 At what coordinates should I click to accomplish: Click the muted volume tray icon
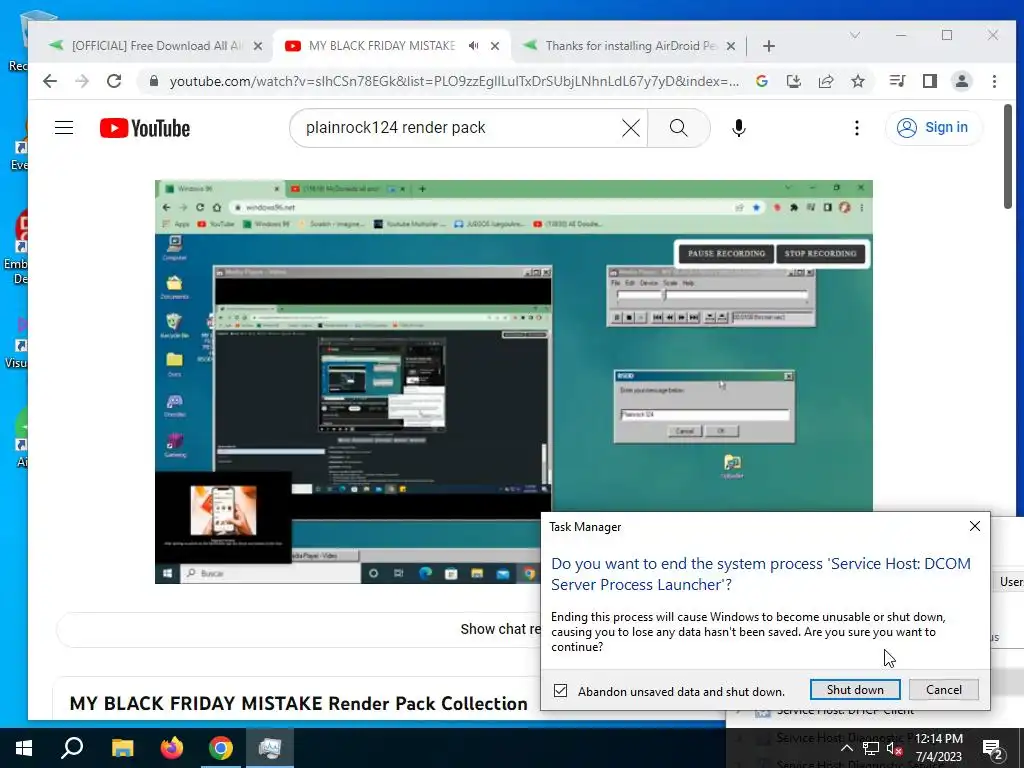click(x=894, y=748)
